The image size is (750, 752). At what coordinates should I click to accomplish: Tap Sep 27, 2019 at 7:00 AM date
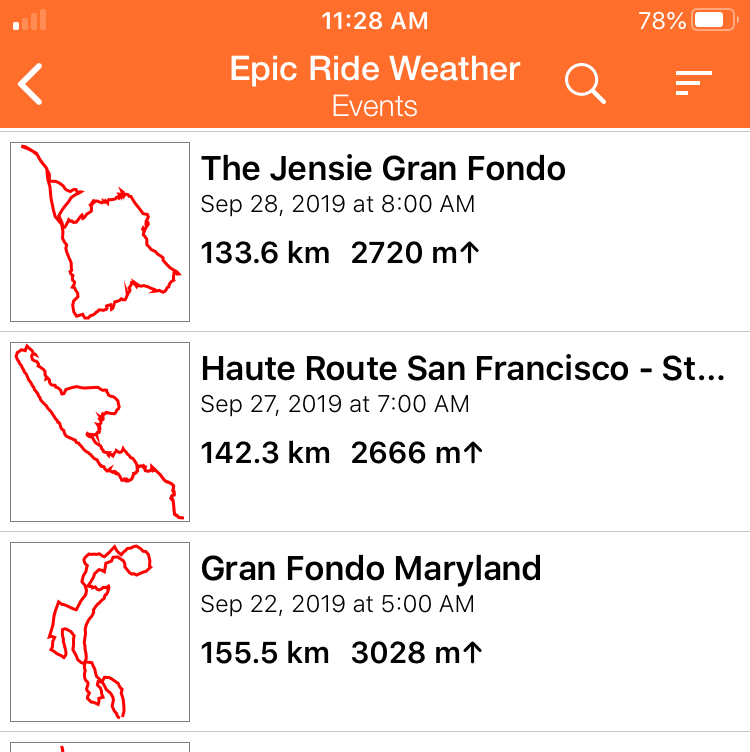[x=335, y=404]
